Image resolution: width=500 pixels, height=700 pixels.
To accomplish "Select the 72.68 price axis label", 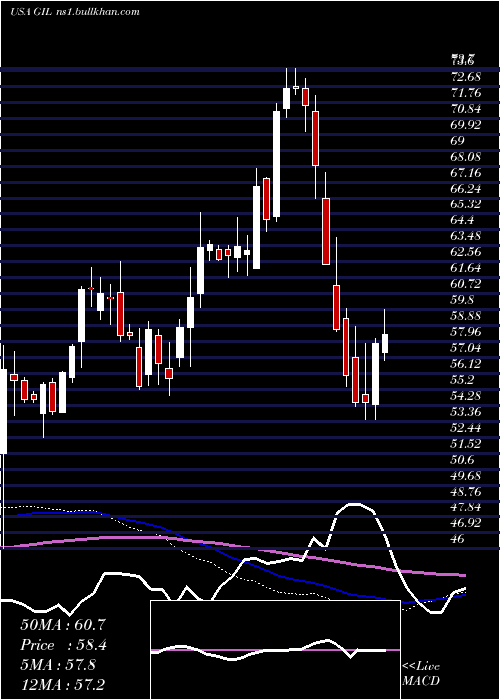I will click(x=466, y=77).
